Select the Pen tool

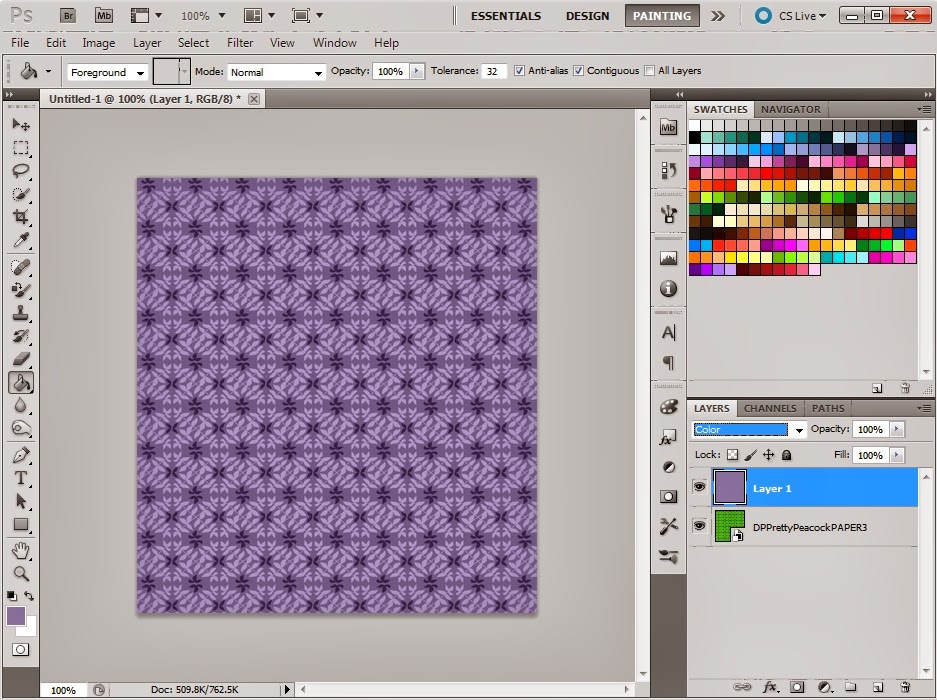point(21,456)
